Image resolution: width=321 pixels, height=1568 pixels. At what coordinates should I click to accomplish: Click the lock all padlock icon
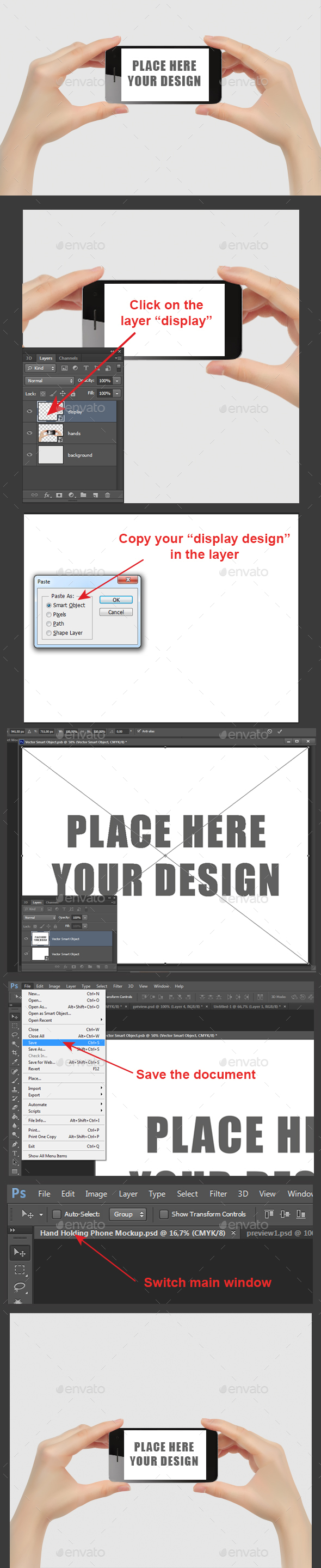73,394
